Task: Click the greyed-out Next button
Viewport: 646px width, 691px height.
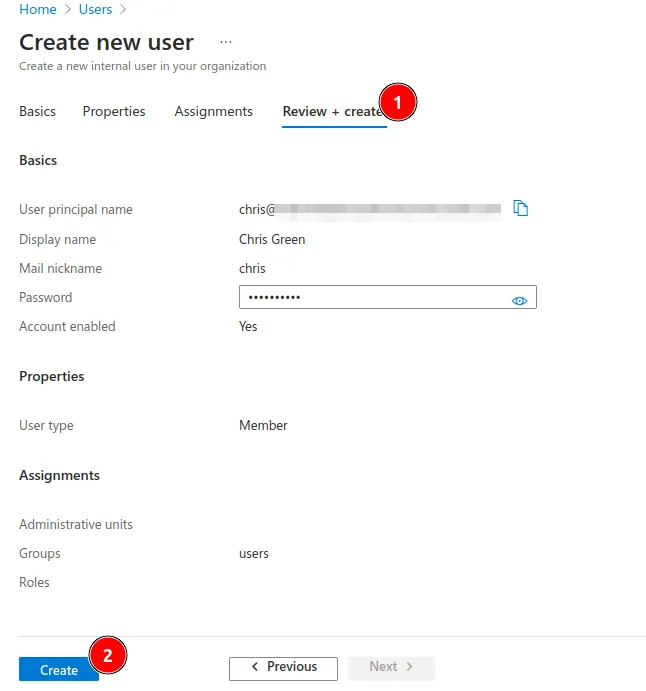Action: (x=391, y=667)
